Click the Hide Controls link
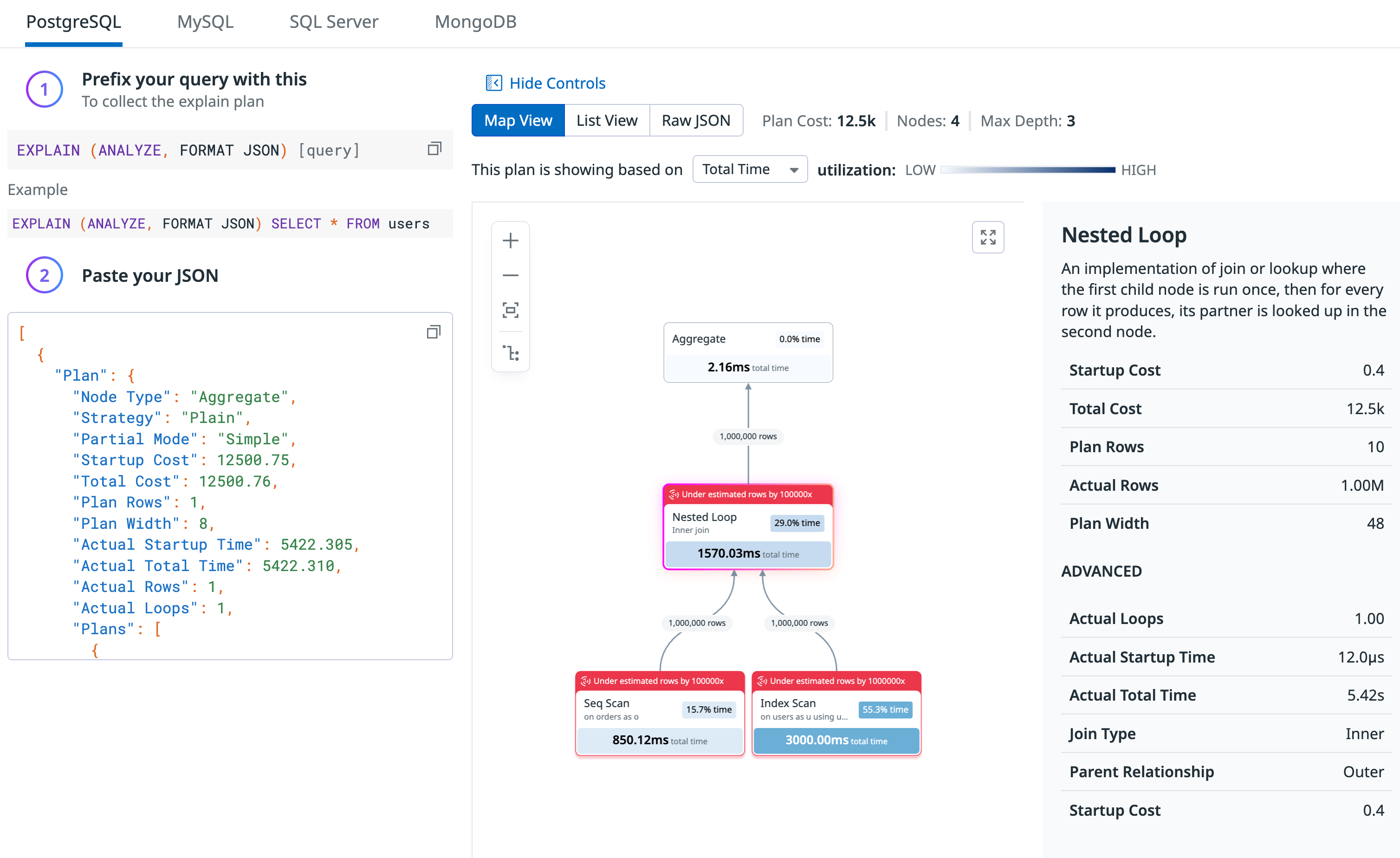Viewport: 1400px width, 858px height. click(544, 83)
